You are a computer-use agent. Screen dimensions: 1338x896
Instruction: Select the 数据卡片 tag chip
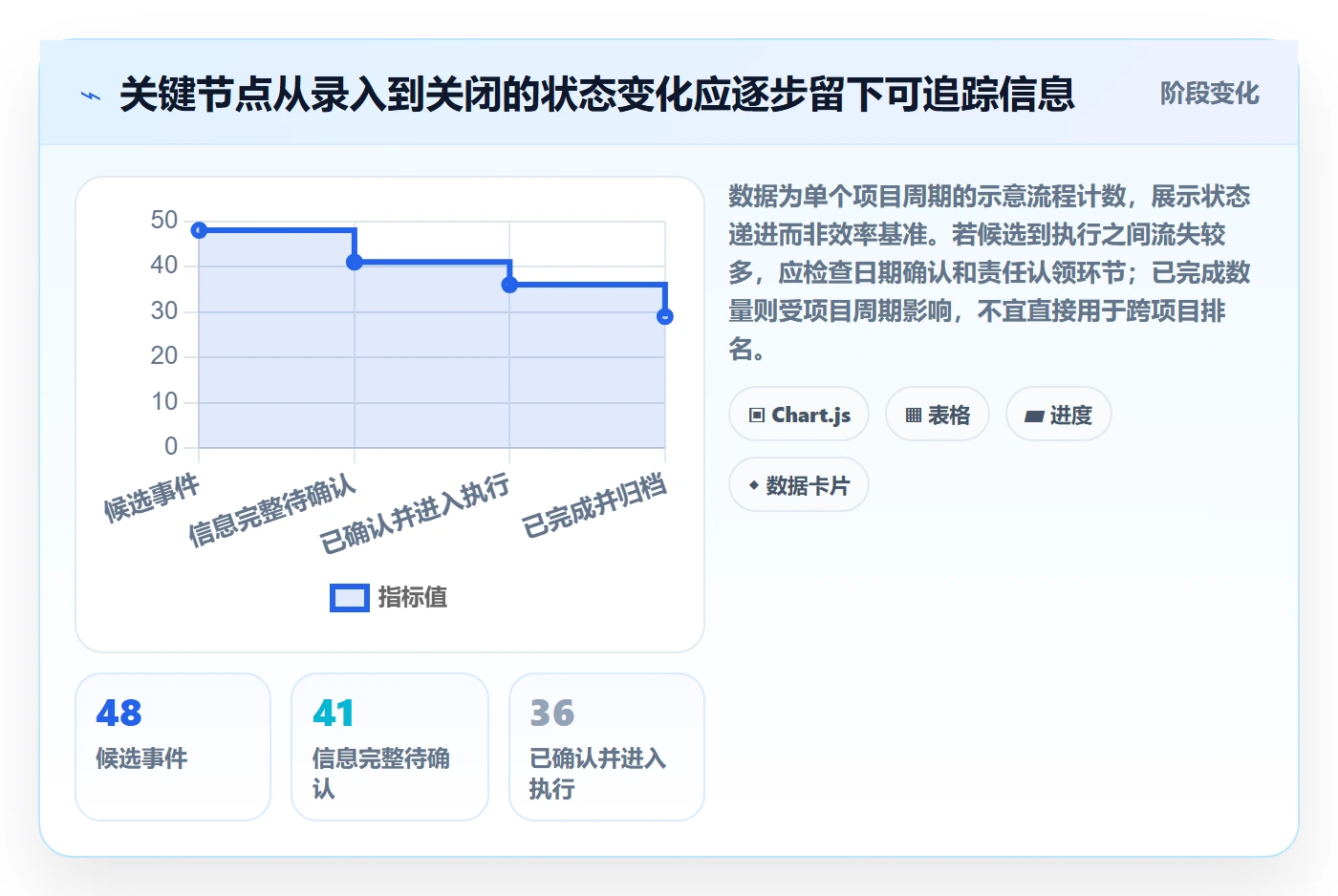point(799,485)
